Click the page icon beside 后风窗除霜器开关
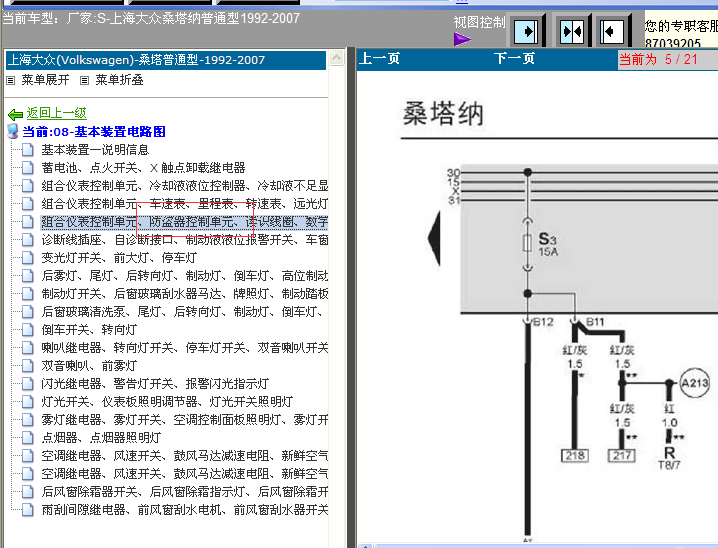The width and height of the screenshot is (718, 548). click(28, 492)
